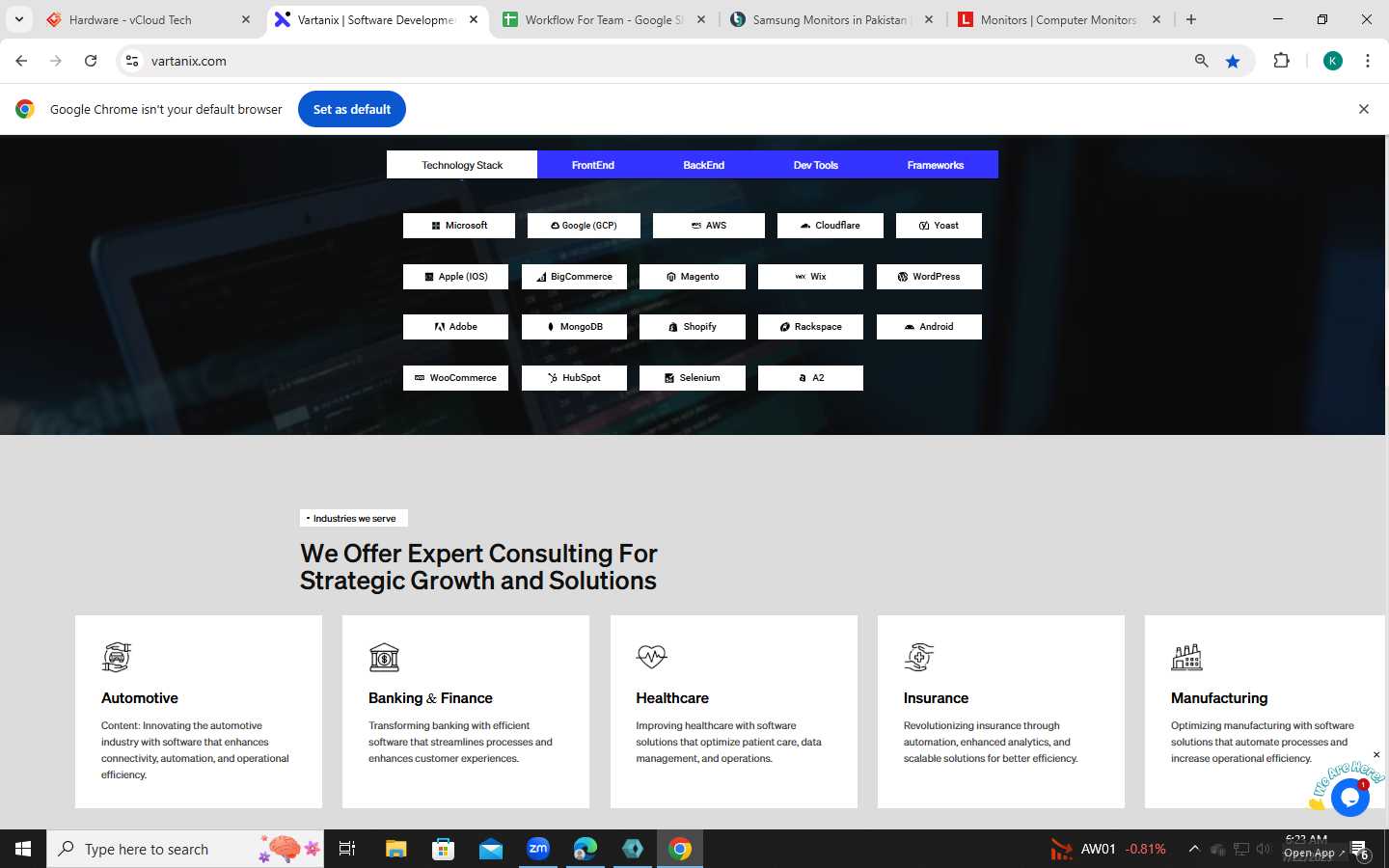Open the Healthcare industry heading

point(672,698)
